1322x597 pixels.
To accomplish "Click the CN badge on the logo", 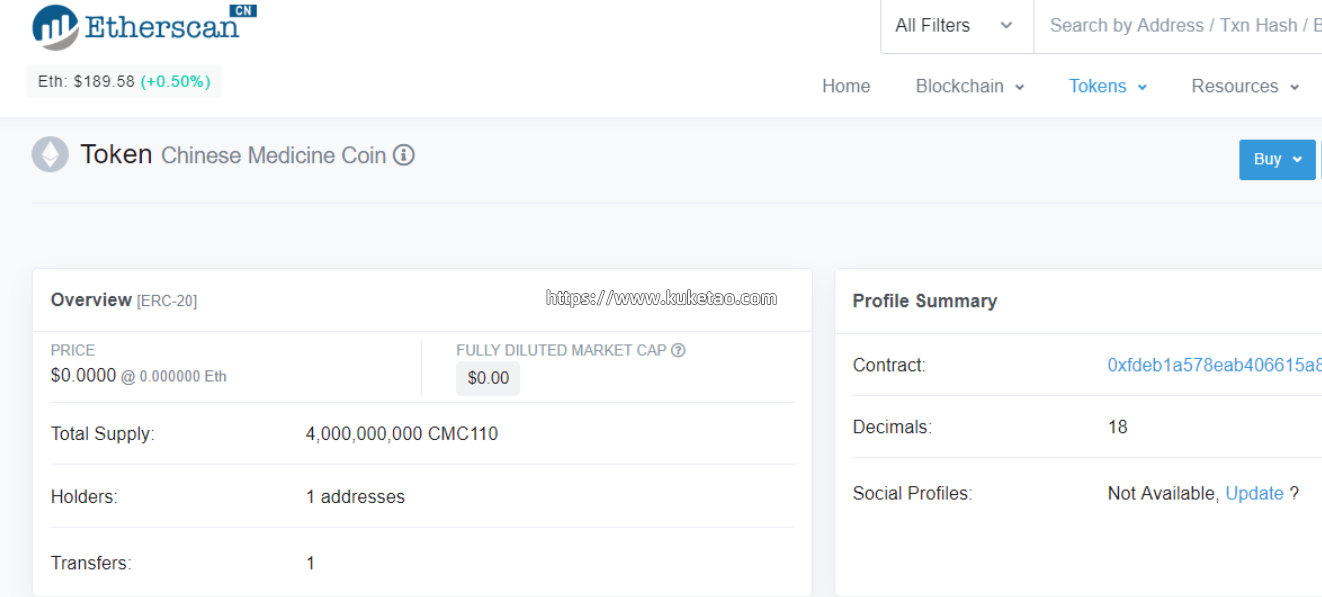I will tap(243, 10).
